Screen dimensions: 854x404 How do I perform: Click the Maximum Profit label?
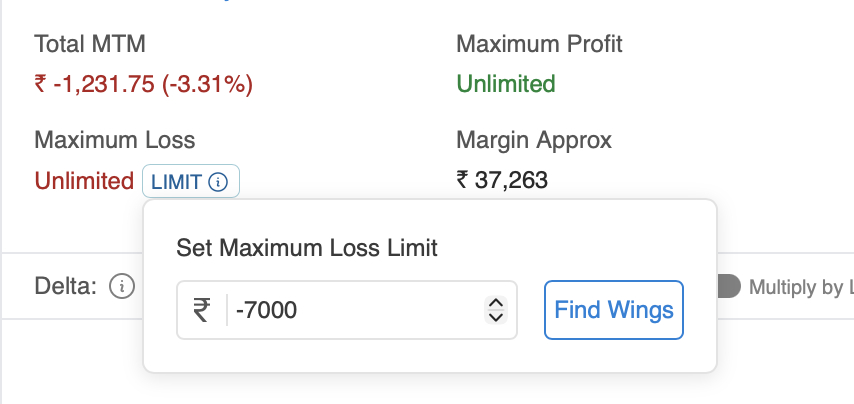tap(539, 44)
